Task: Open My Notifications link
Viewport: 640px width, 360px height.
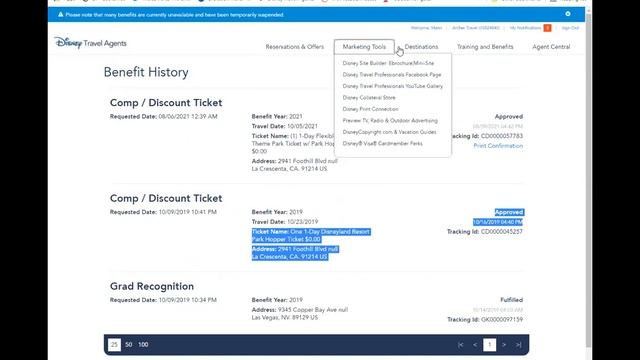Action: (525, 28)
